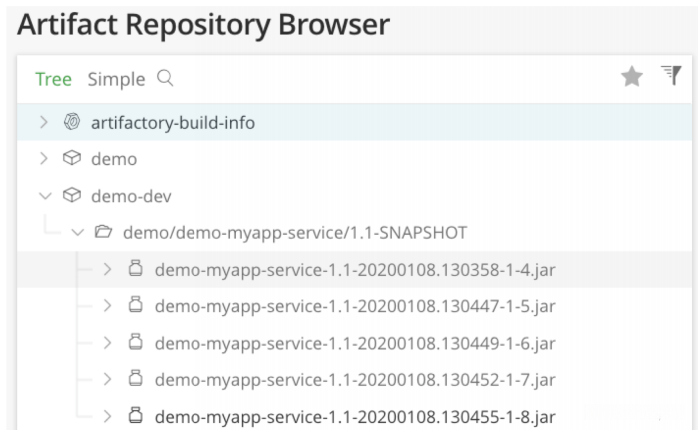The image size is (698, 430).
Task: Expand the 130447-1-5.jar artifact
Action: click(108, 305)
